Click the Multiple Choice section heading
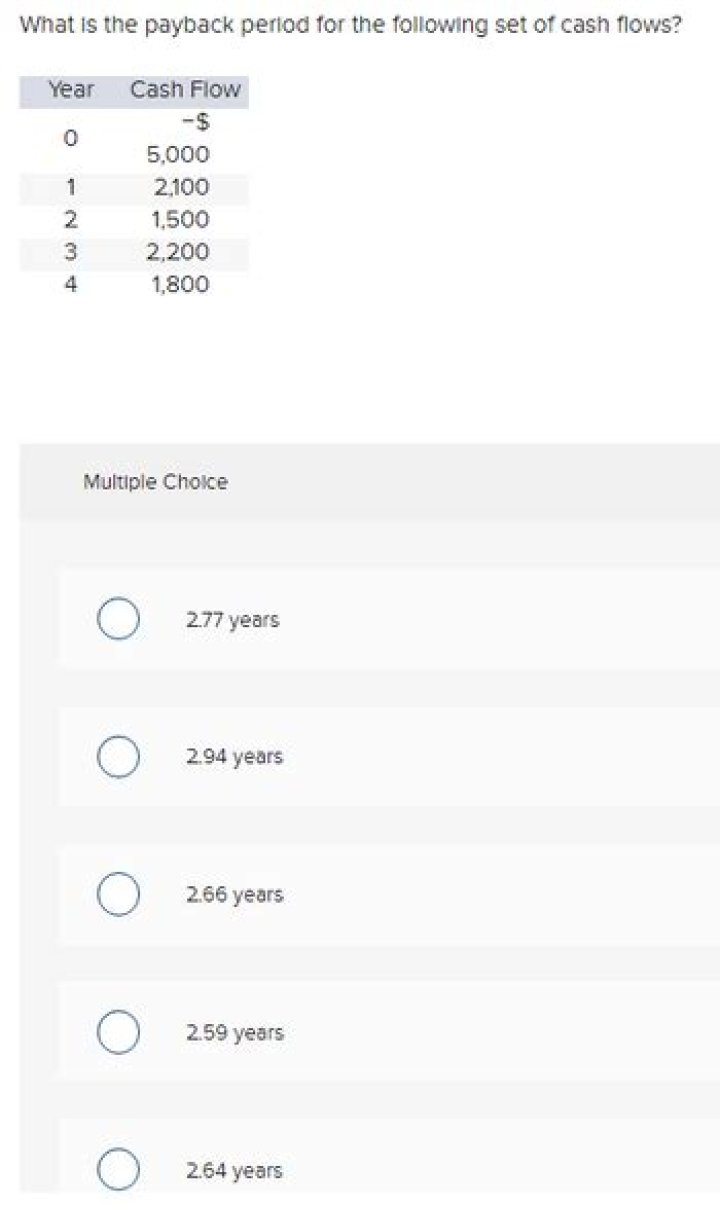This screenshot has width=720, height=1205. click(x=155, y=482)
